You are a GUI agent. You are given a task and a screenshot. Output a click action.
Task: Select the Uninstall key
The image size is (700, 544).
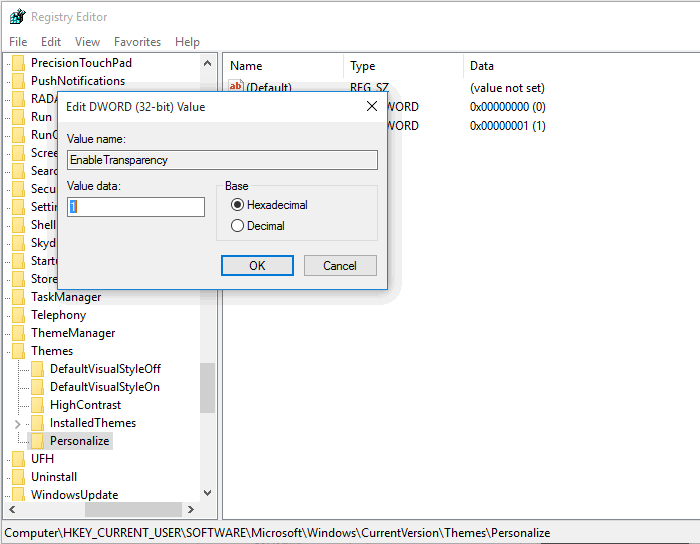tap(54, 477)
